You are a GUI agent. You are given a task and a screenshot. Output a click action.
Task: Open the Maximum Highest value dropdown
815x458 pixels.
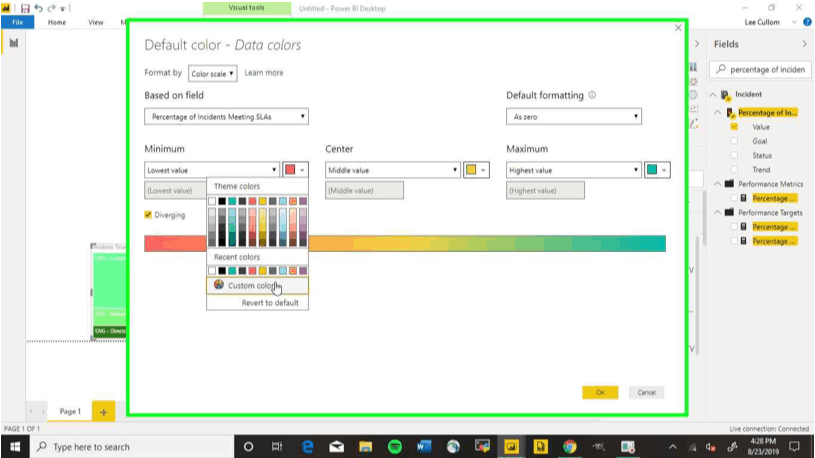574,170
